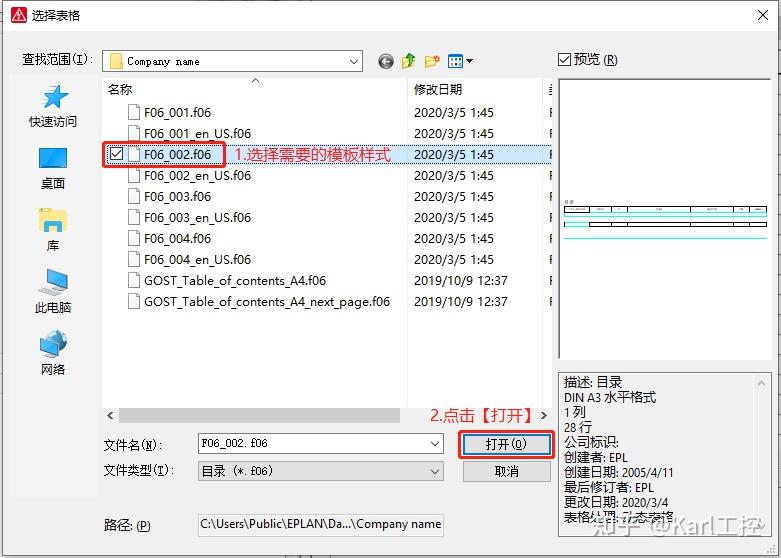Open Quick Access (快速访问) location
Image resolution: width=781 pixels, height=558 pixels.
point(53,106)
